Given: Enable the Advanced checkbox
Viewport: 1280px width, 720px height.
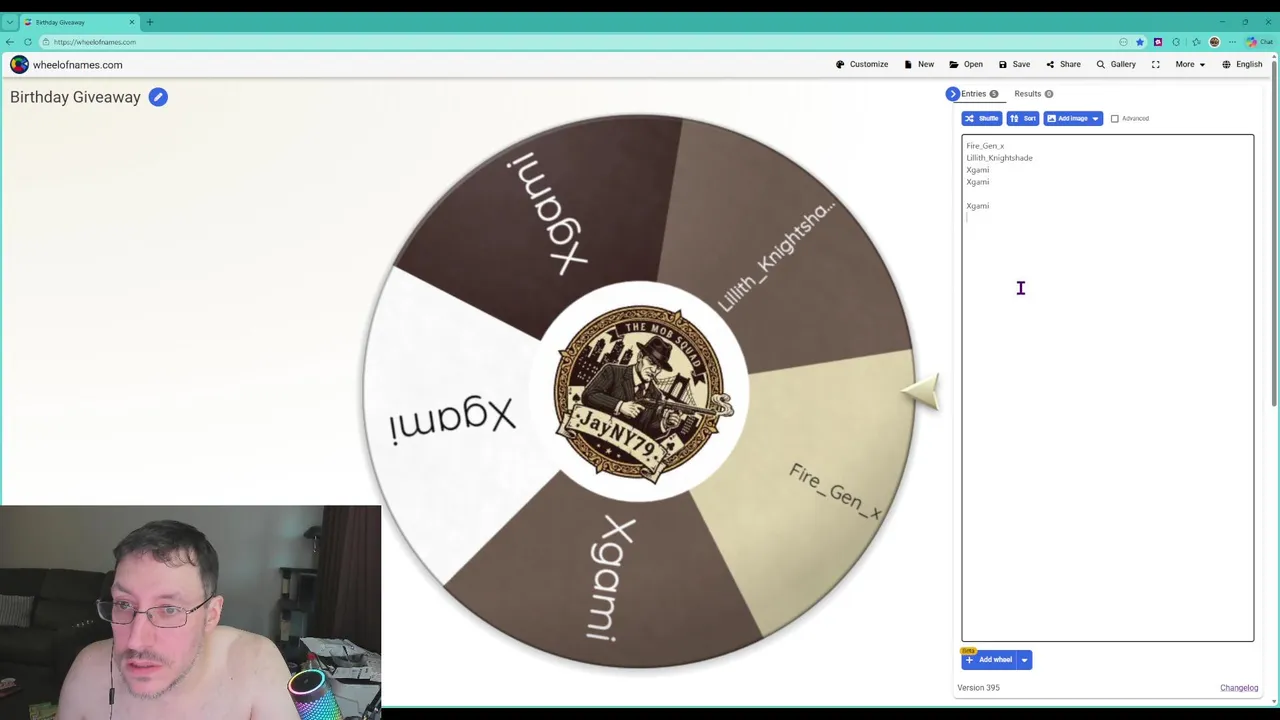Looking at the screenshot, I should [1115, 118].
